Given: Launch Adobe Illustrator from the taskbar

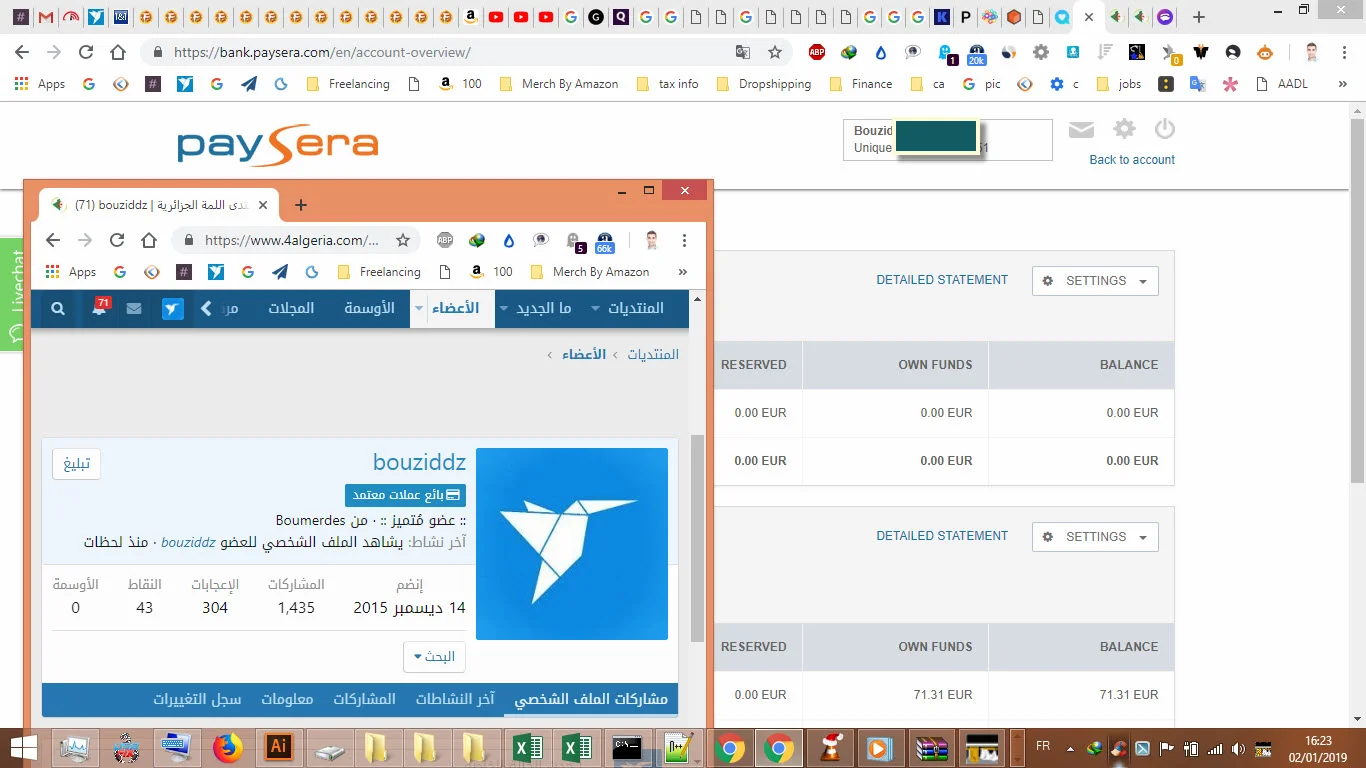Looking at the screenshot, I should tap(279, 747).
